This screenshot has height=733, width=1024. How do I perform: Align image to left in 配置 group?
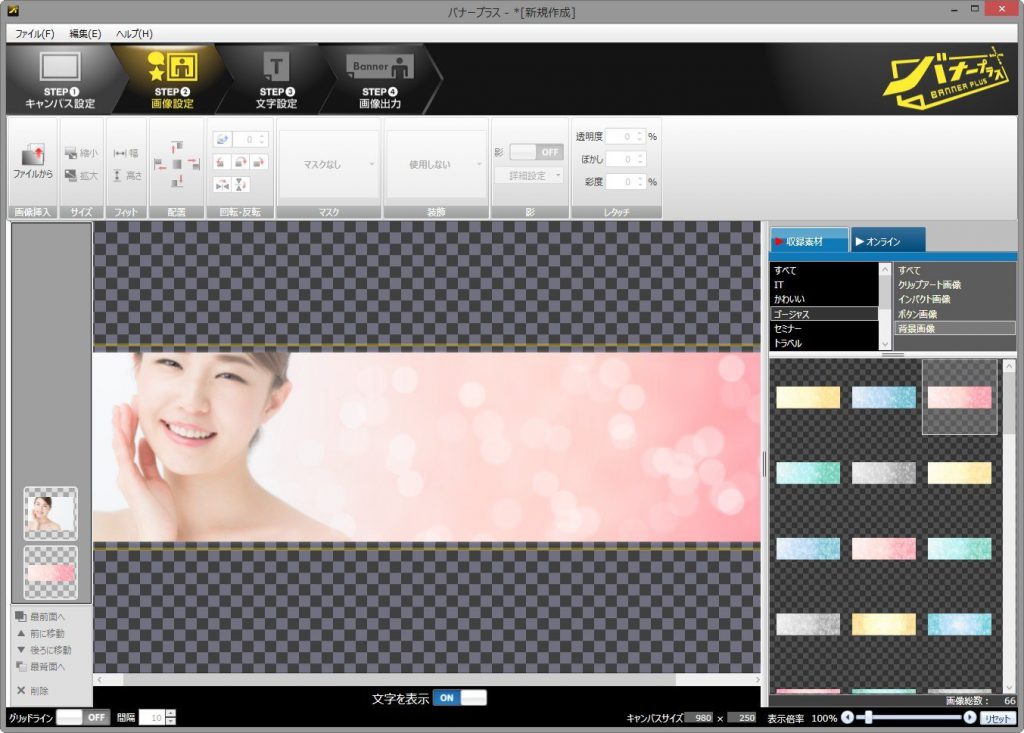160,164
